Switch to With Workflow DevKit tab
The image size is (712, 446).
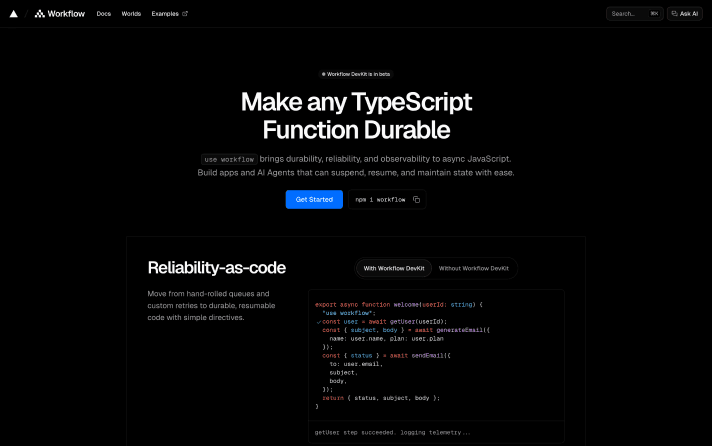[x=394, y=268]
